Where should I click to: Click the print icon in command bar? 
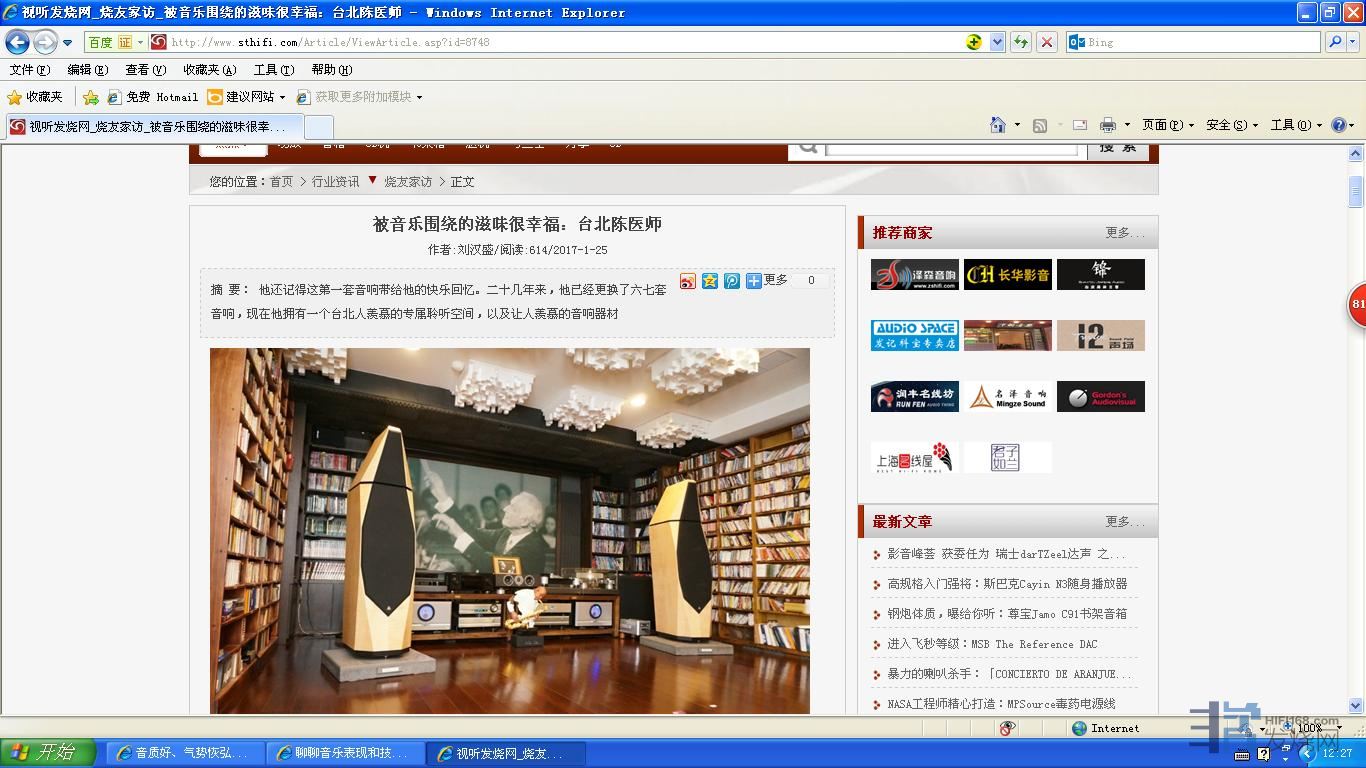pos(1107,125)
